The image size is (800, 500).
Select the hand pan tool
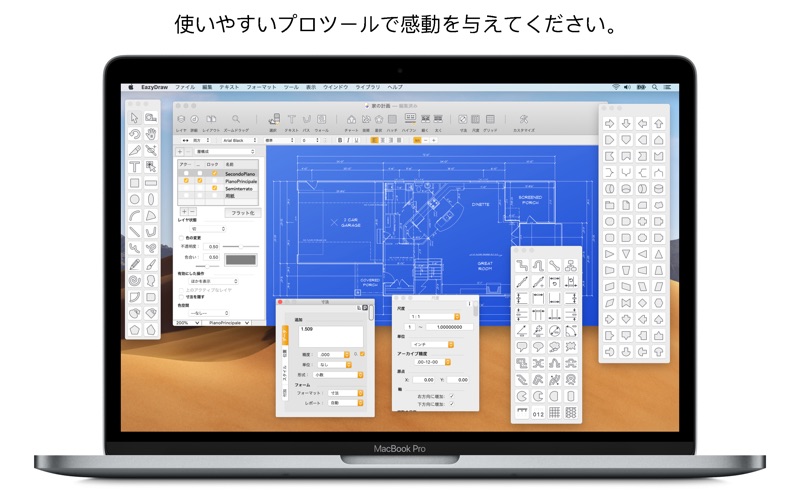(151, 134)
